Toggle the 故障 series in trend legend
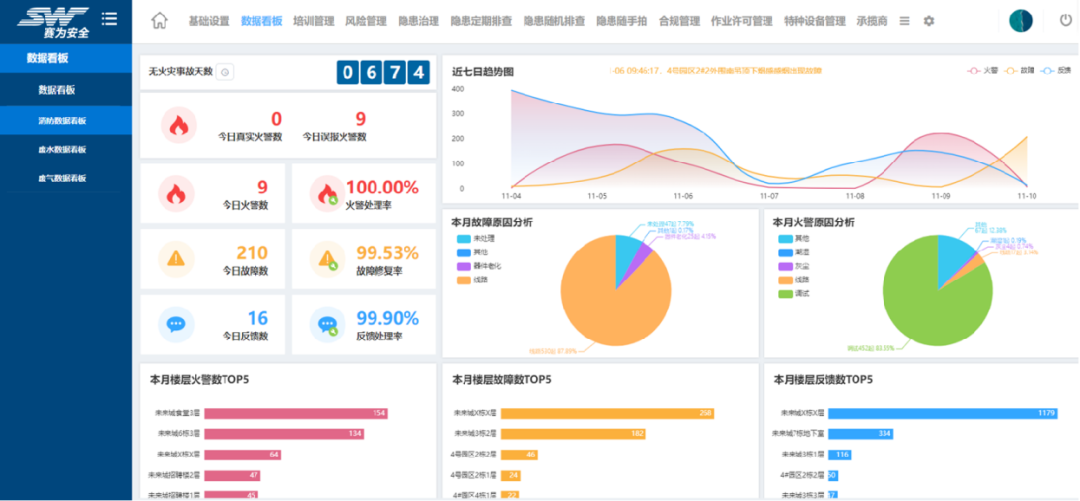Image resolution: width=1080 pixels, height=501 pixels. coord(1018,71)
